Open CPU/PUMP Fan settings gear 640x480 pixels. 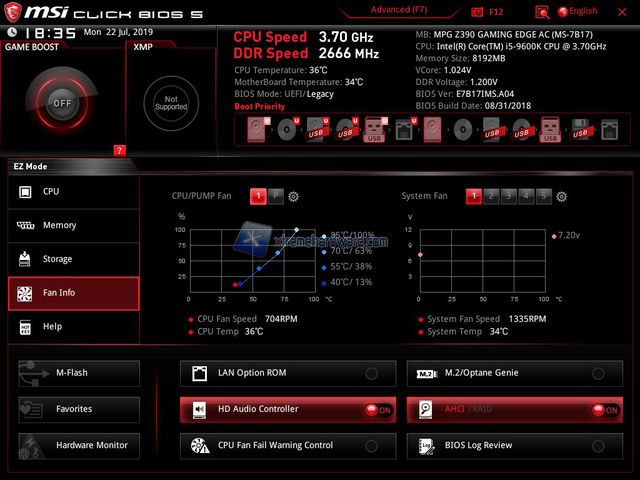(294, 197)
